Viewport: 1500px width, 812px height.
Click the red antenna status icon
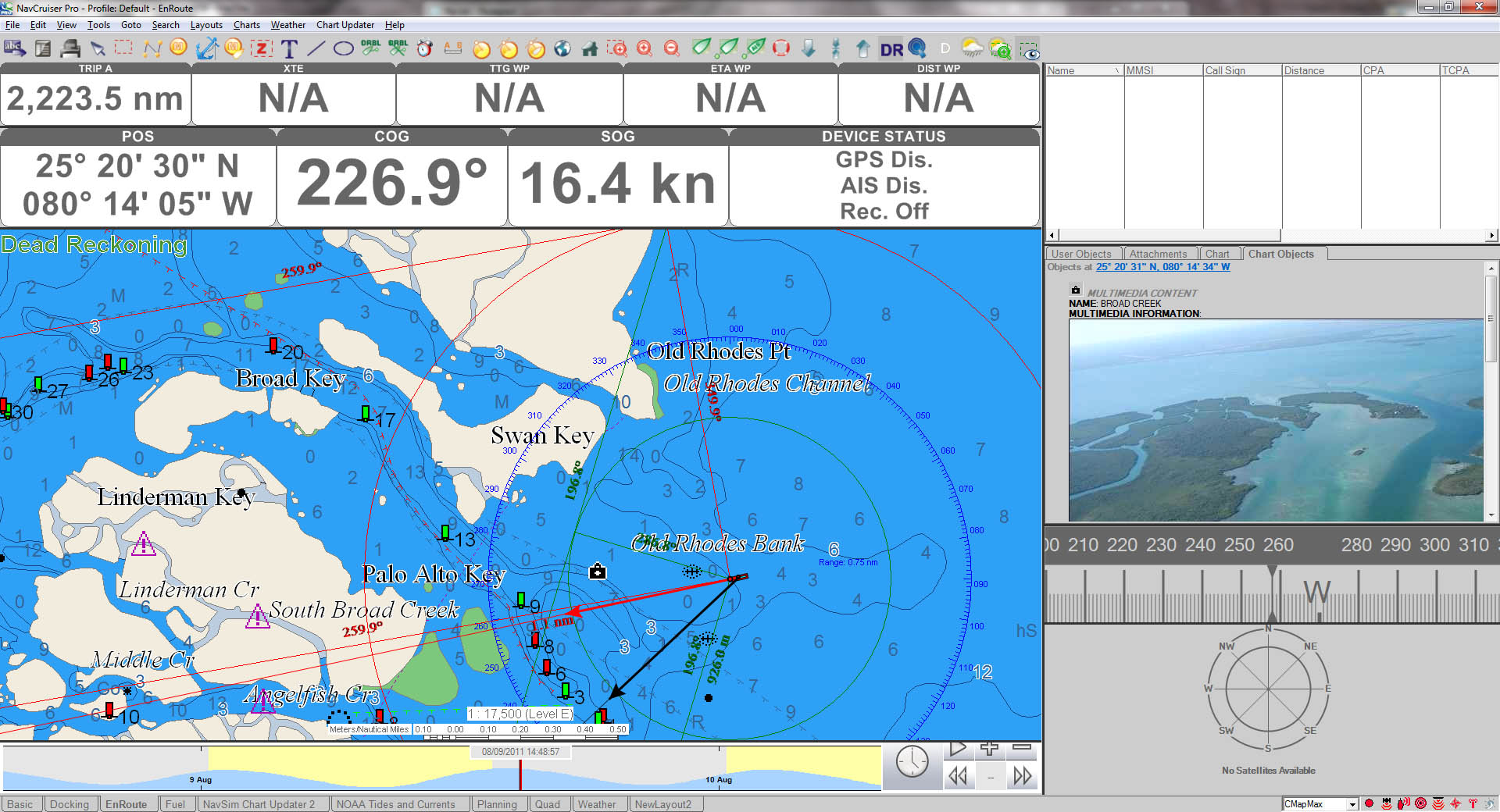click(x=1473, y=803)
